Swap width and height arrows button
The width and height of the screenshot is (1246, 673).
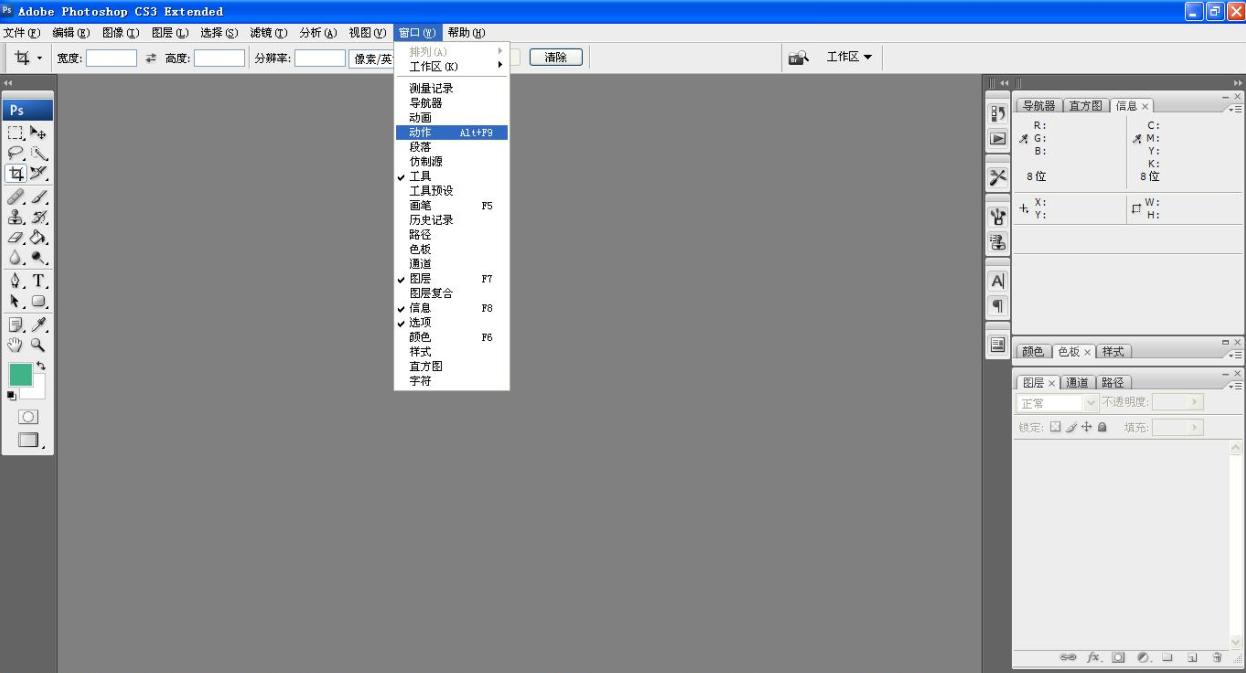pyautogui.click(x=151, y=58)
